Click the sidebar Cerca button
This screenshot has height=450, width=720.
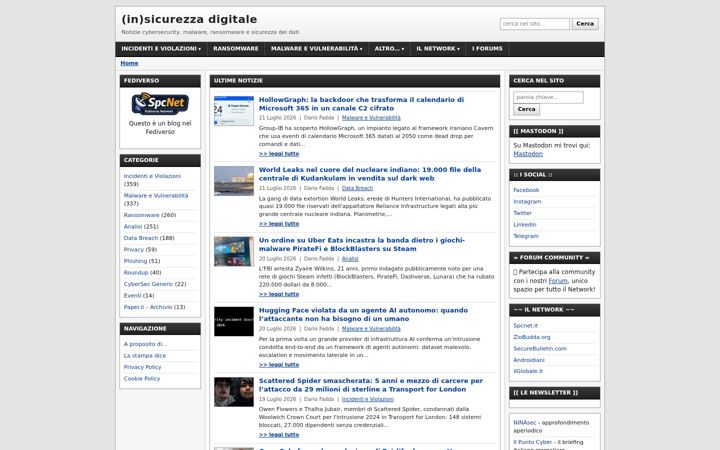(526, 109)
